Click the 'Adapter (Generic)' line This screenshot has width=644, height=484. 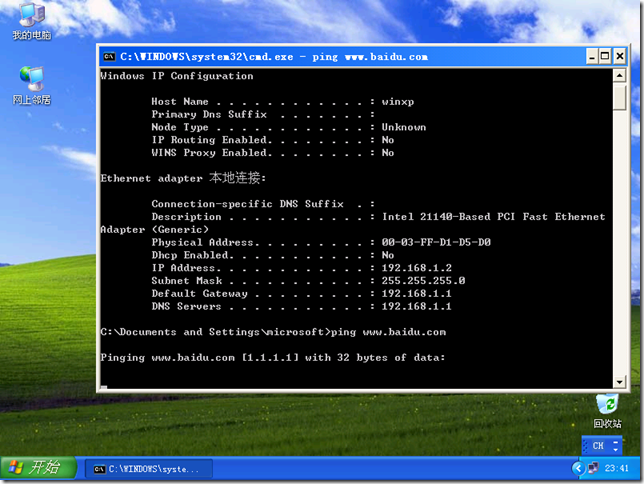[154, 229]
